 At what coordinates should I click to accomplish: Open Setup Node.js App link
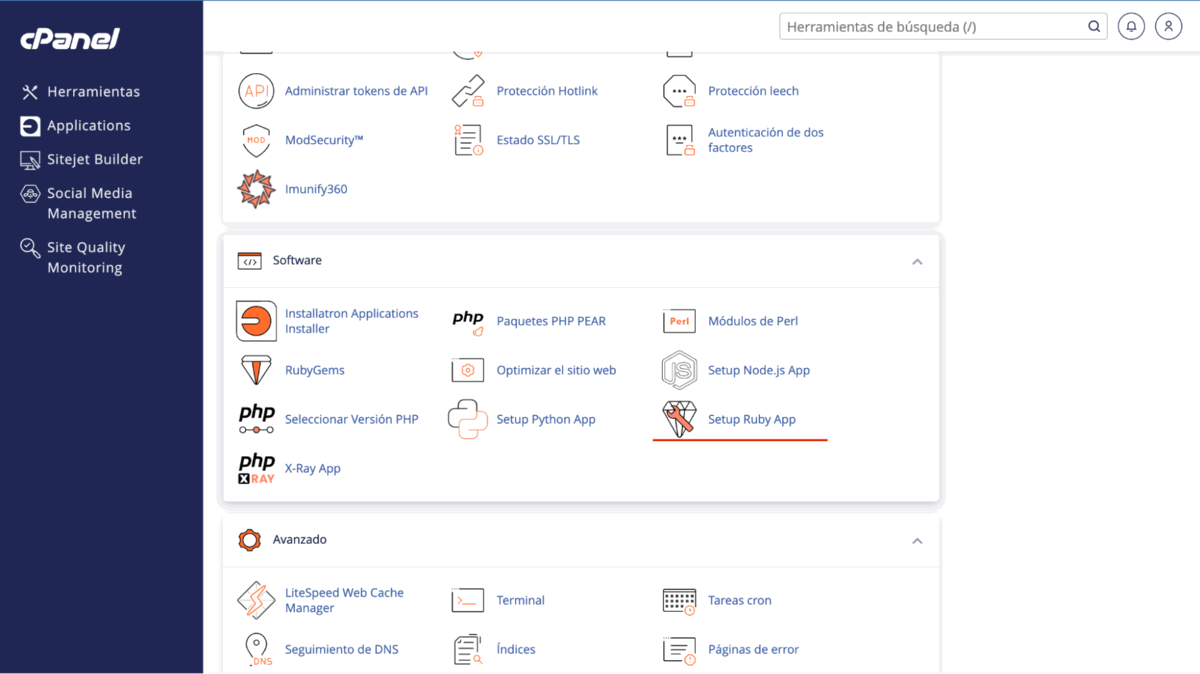(x=759, y=370)
